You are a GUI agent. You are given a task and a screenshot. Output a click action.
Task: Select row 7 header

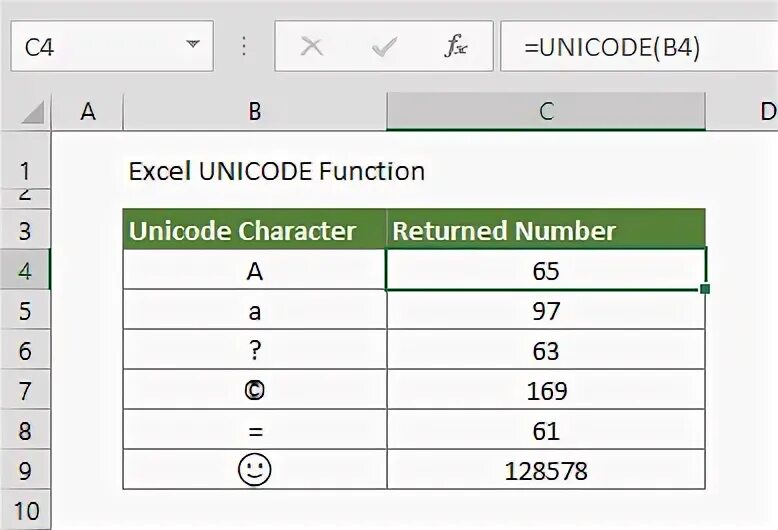click(25, 390)
